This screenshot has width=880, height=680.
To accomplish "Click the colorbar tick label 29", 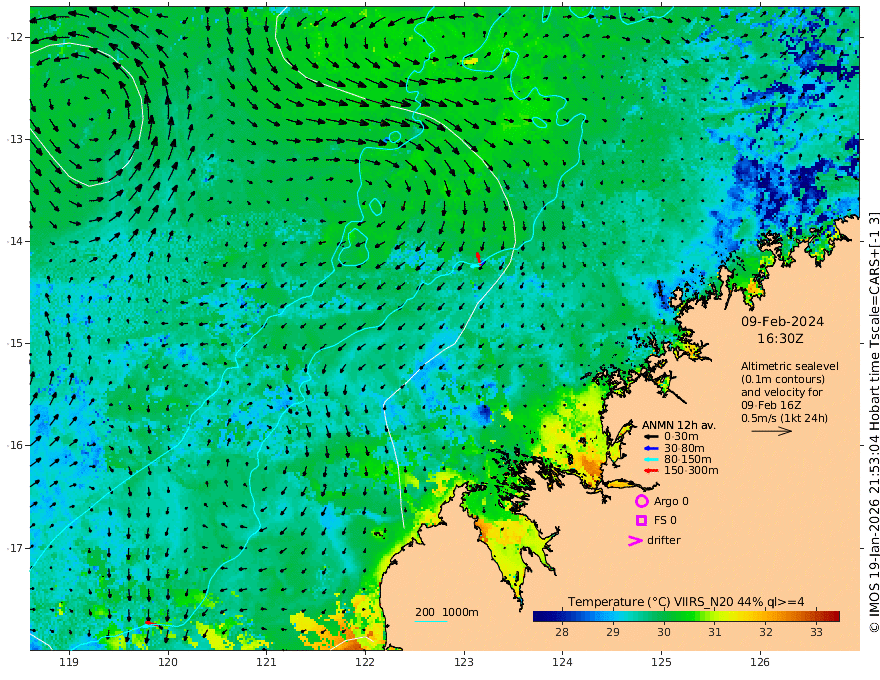I will click(x=613, y=632).
